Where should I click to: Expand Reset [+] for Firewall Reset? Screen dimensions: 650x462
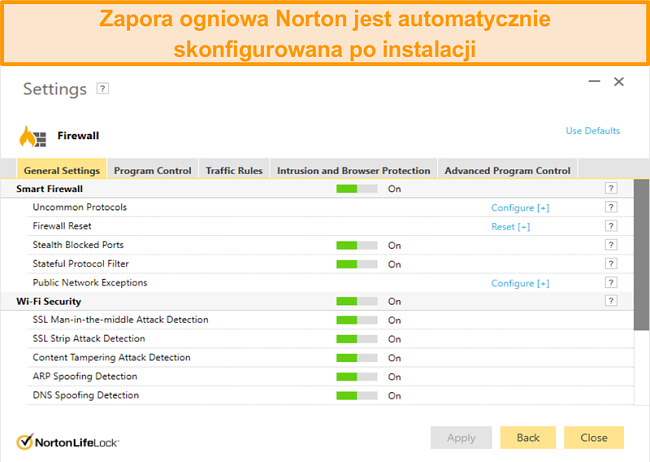510,227
